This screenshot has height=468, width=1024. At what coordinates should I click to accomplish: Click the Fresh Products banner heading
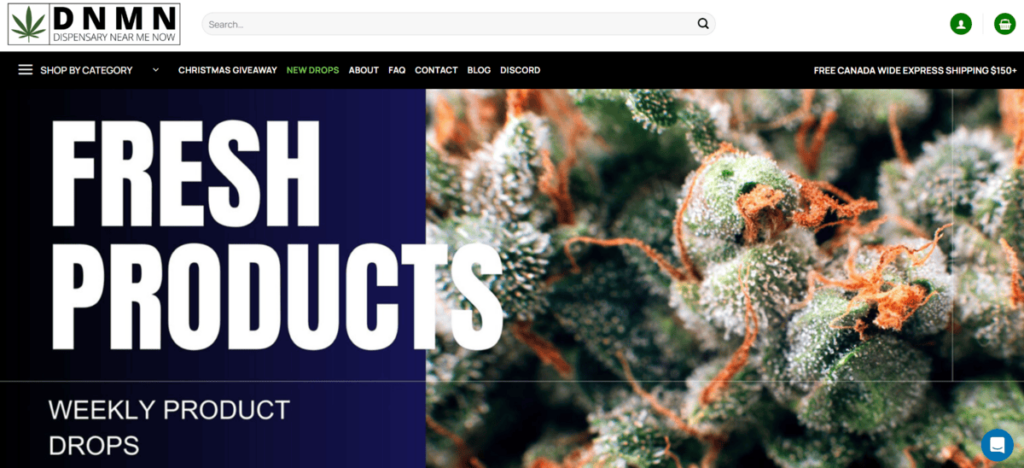pos(274,235)
